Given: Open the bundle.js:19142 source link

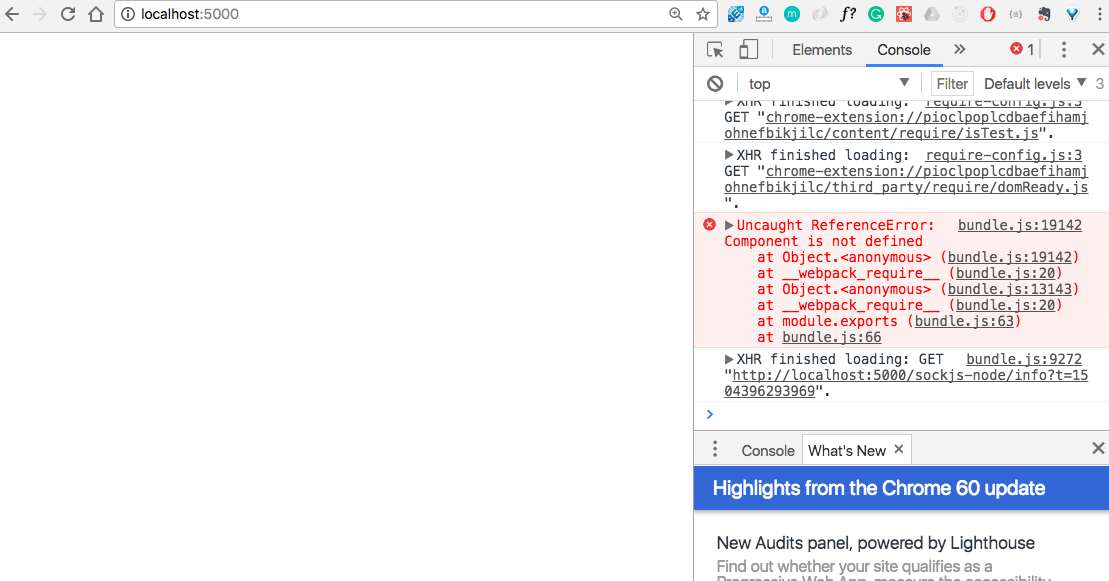Looking at the screenshot, I should click(1019, 226).
